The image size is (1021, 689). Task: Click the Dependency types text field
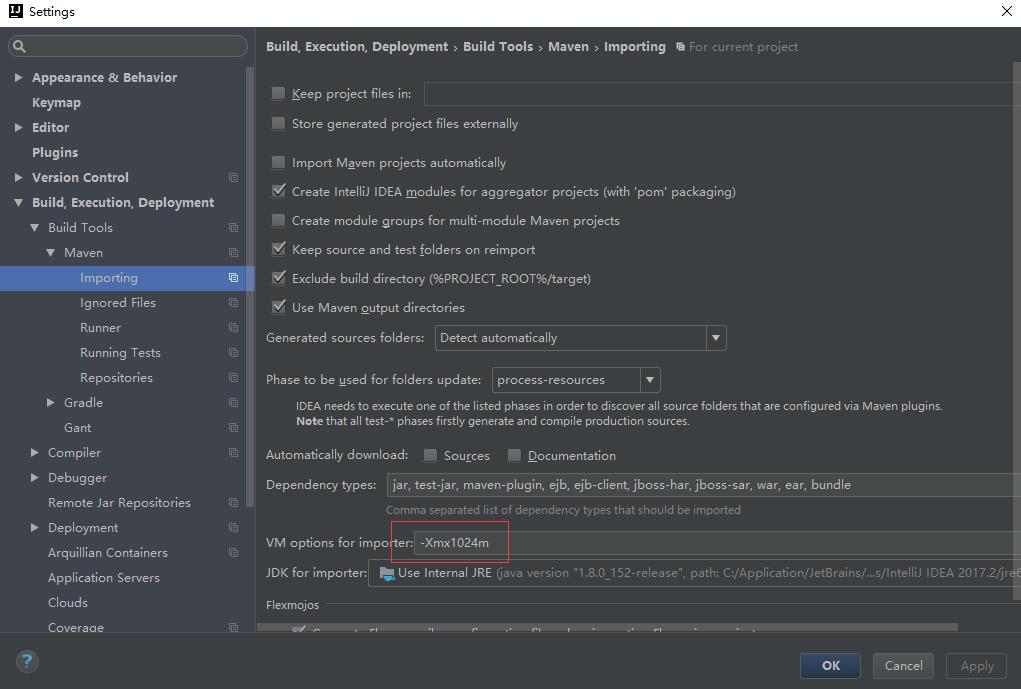(700, 485)
